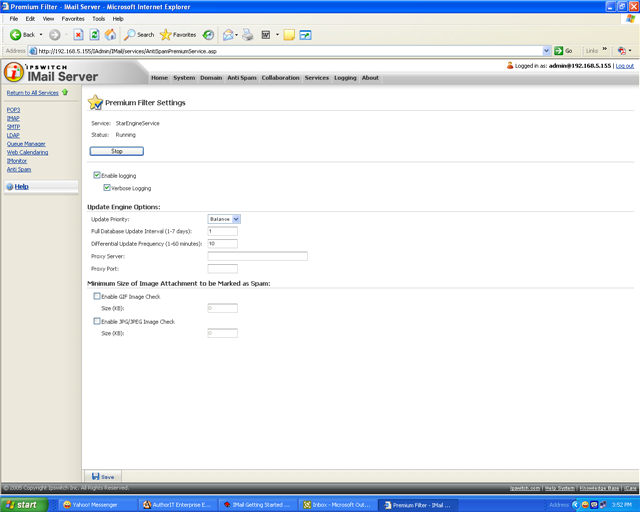
Task: Stop page loading with the red X icon
Action: (78, 35)
